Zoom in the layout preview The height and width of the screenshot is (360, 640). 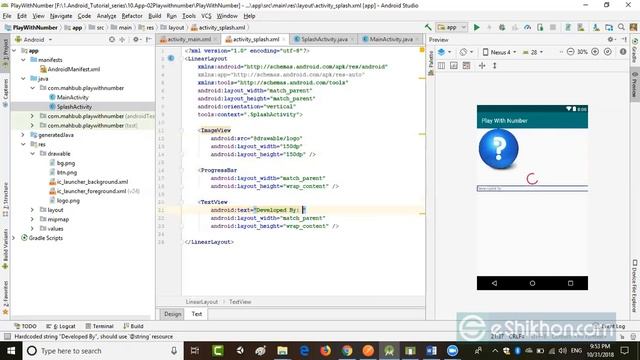[x=595, y=52]
